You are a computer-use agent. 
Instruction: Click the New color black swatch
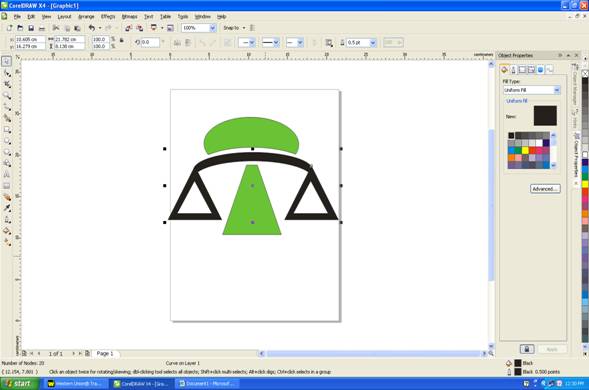545,115
